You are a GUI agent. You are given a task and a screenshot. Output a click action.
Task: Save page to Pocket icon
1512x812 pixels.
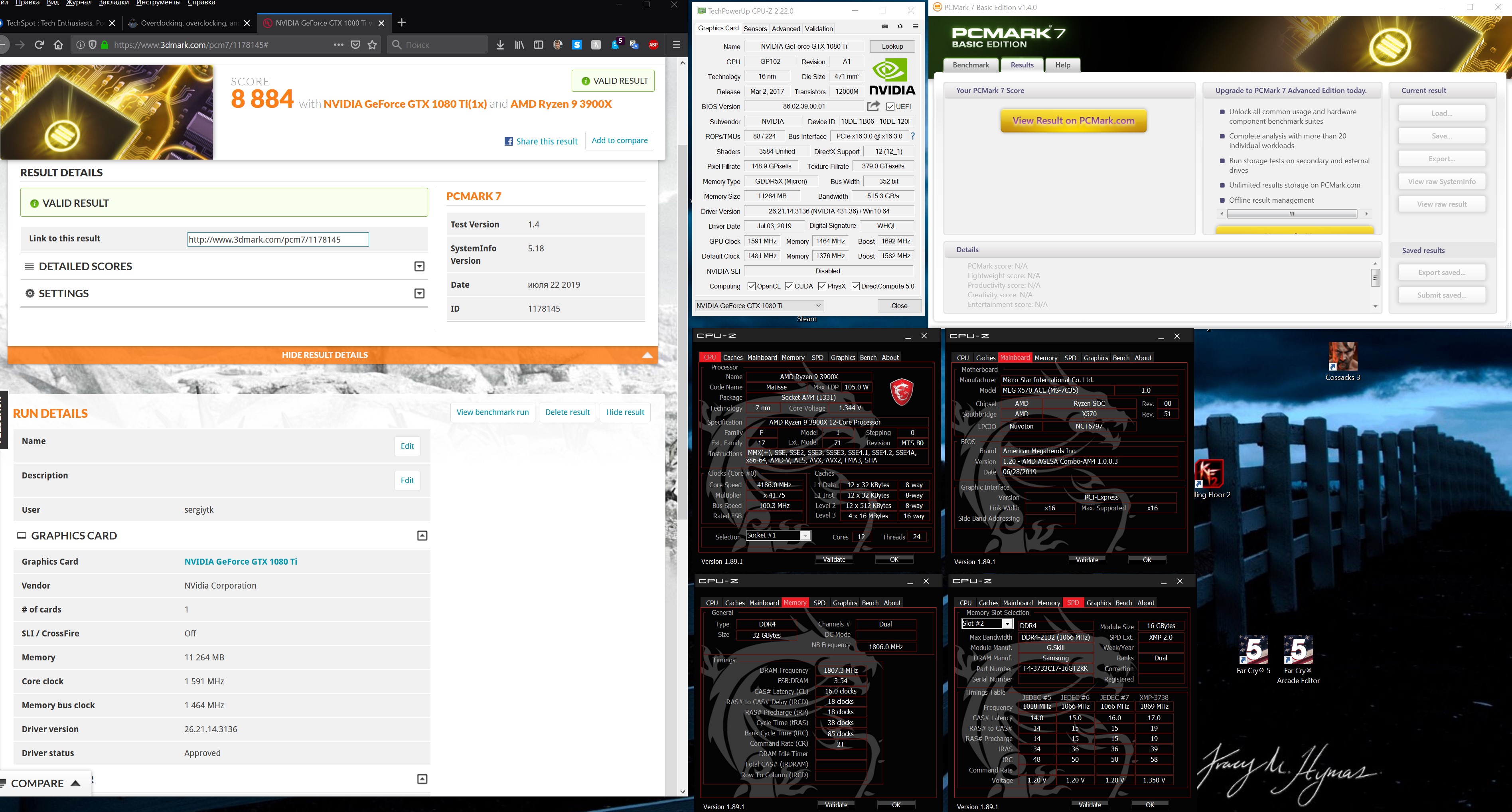coord(356,45)
